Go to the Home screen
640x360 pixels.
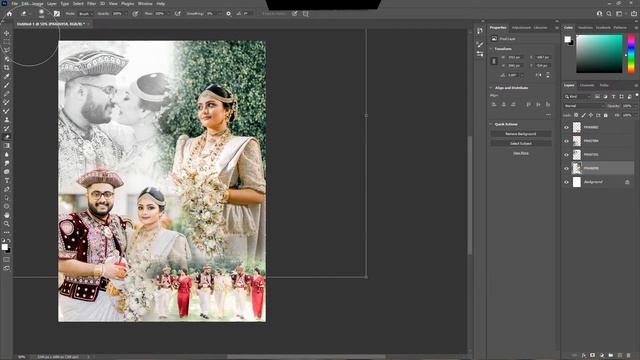pyautogui.click(x=9, y=13)
